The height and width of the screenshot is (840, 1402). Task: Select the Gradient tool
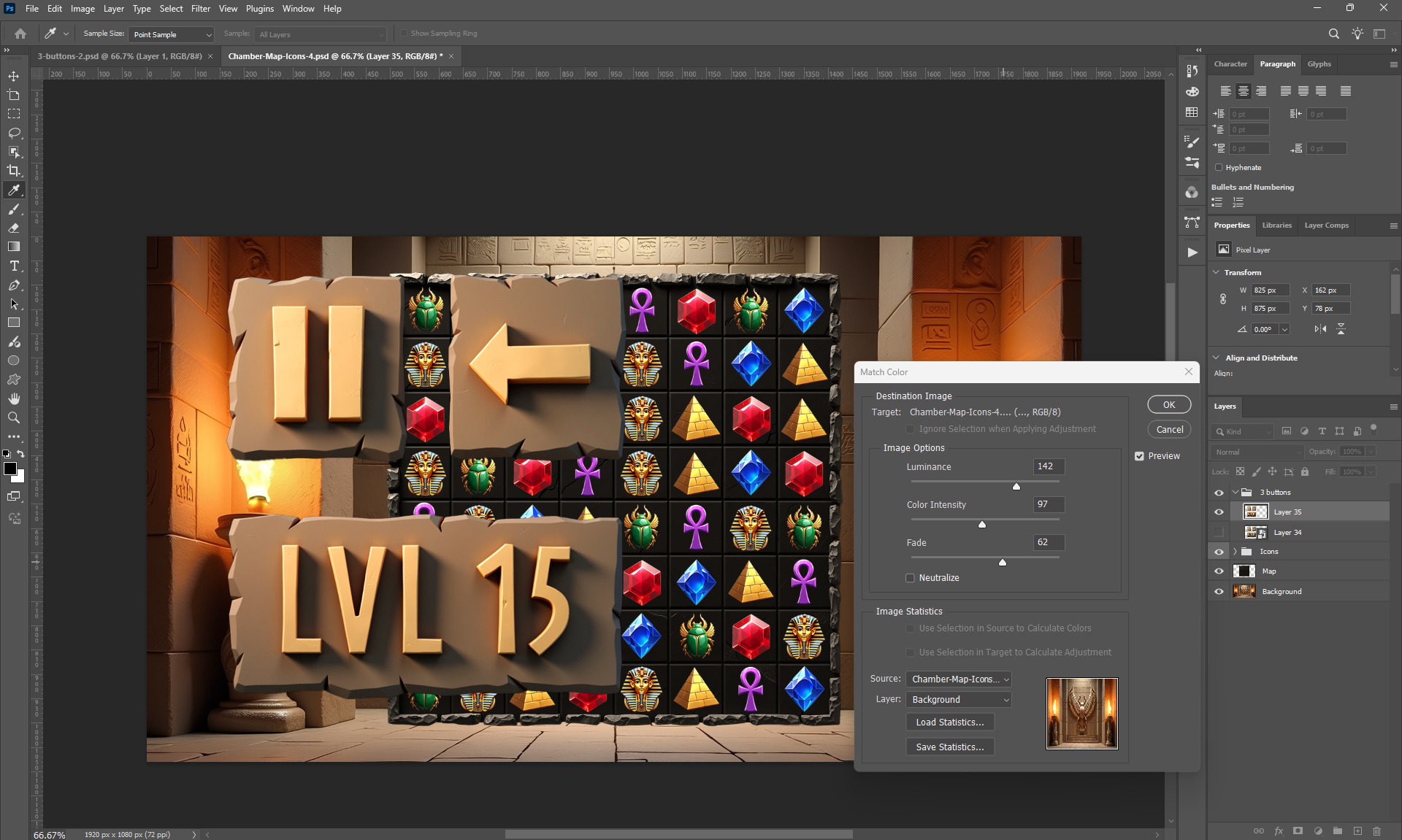[14, 247]
